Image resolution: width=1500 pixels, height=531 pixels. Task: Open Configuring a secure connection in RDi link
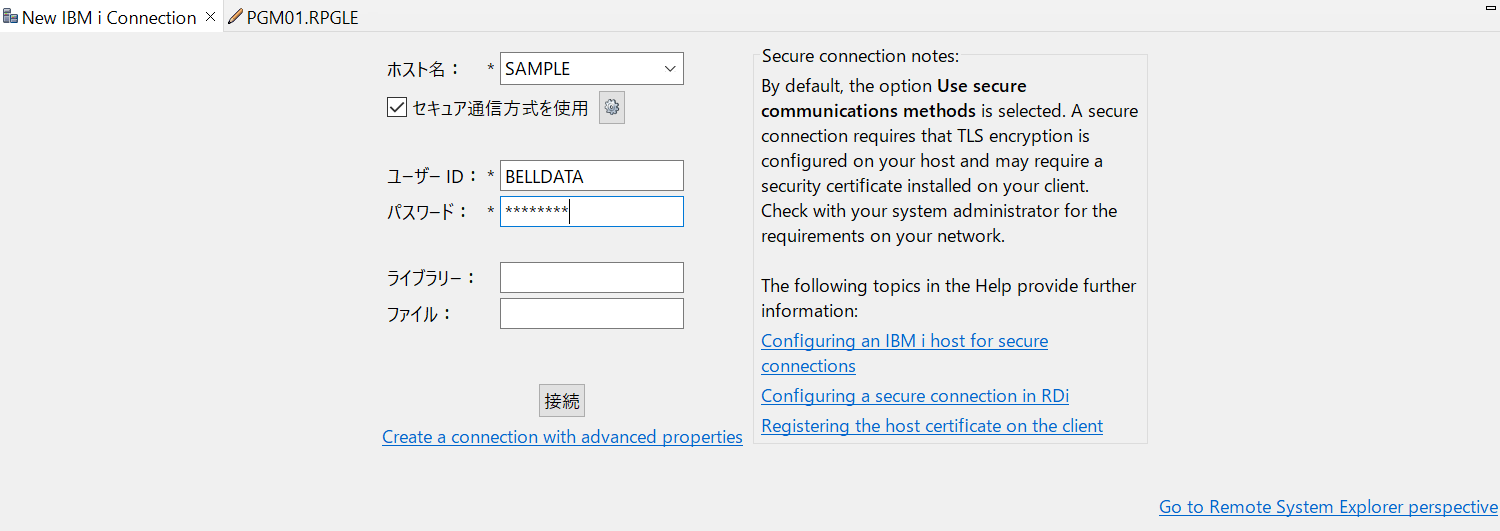(915, 396)
